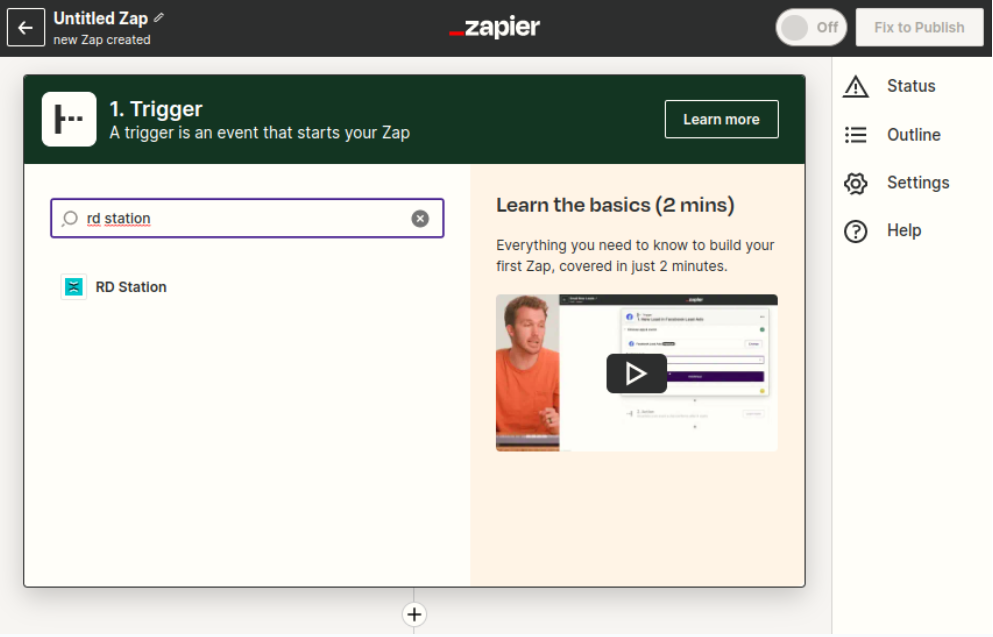
Task: Click the Learn more button
Action: pyautogui.click(x=721, y=118)
